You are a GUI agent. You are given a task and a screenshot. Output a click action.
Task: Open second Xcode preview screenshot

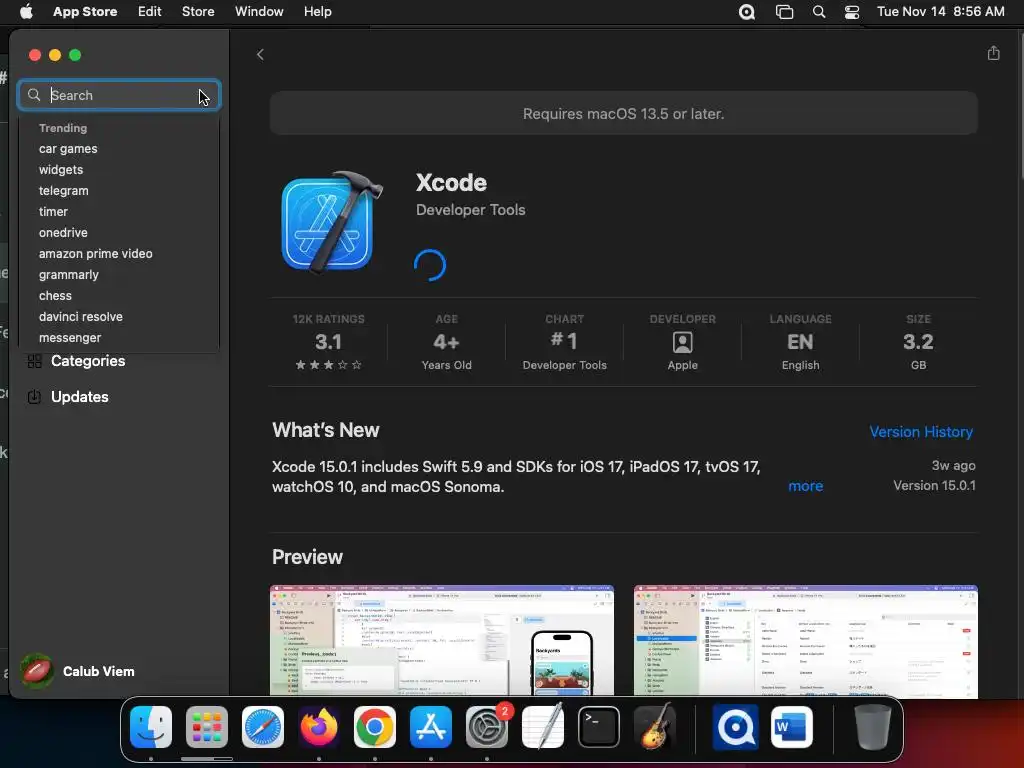tap(805, 641)
